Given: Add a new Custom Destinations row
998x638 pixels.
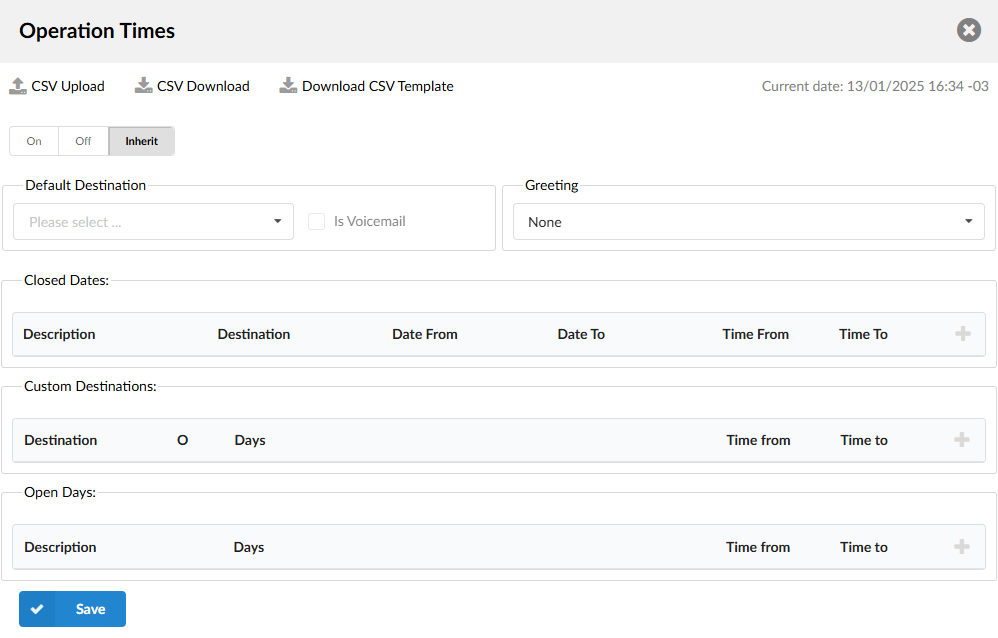Looking at the screenshot, I should tap(962, 440).
